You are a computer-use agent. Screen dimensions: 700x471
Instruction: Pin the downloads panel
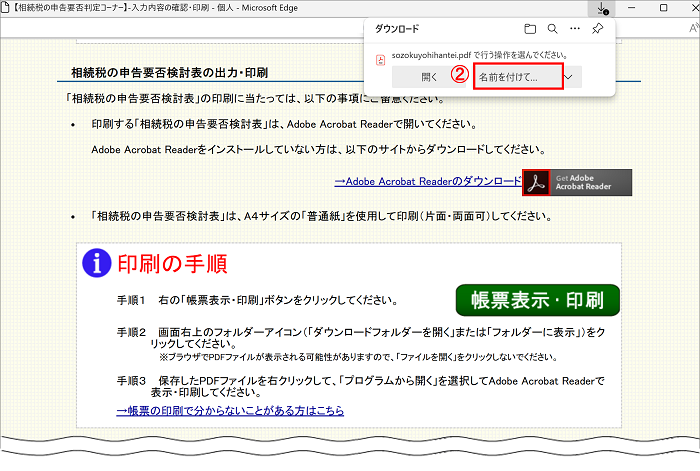(597, 29)
